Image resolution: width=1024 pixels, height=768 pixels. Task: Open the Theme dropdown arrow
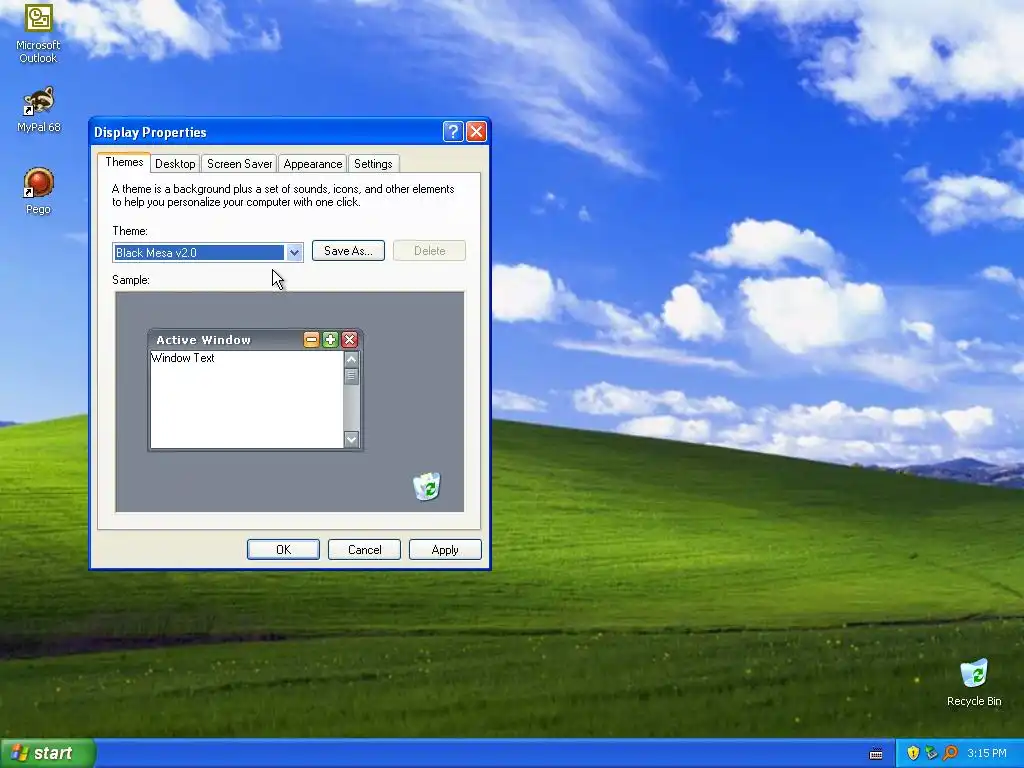click(294, 252)
